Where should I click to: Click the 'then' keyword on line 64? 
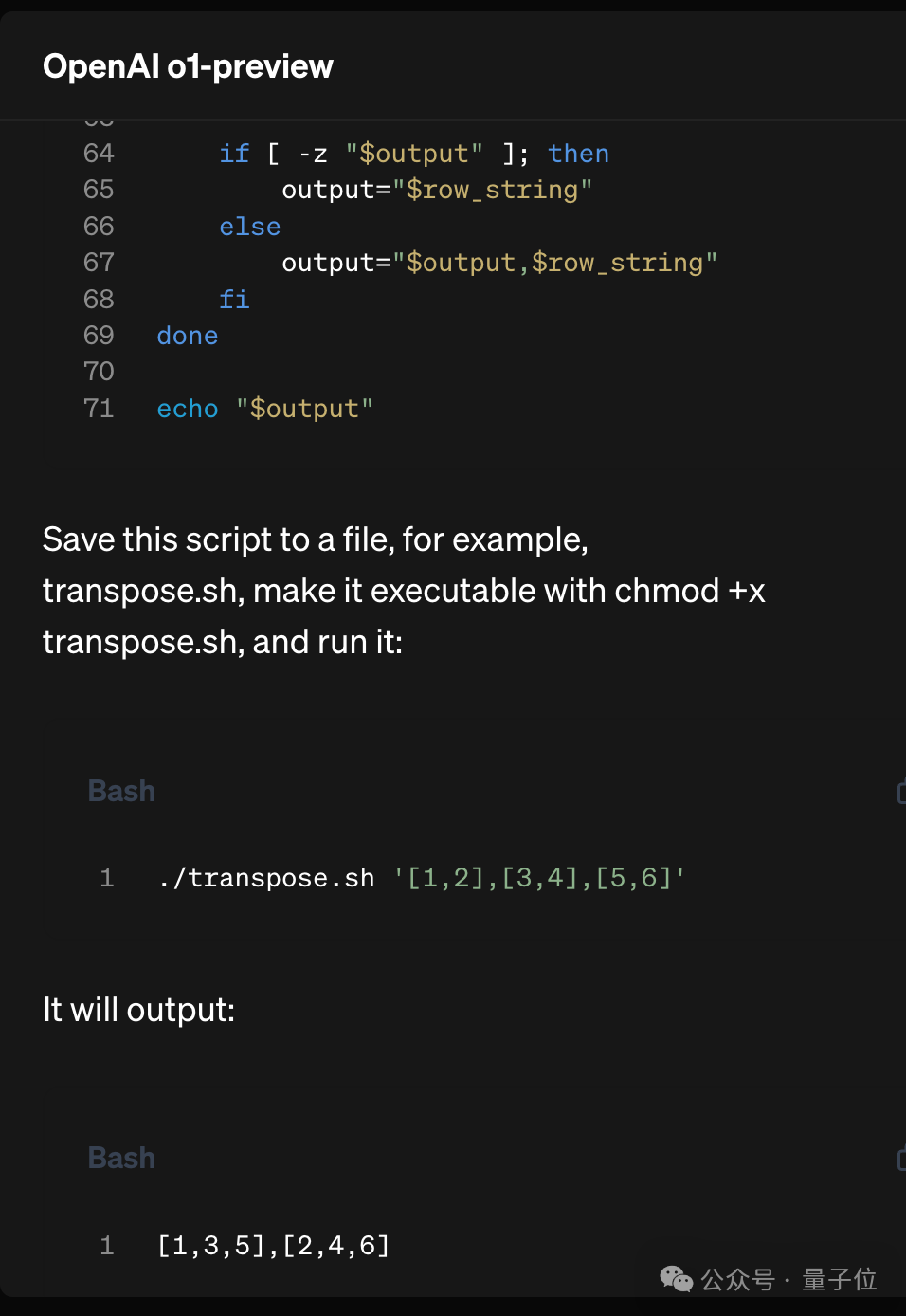(x=578, y=154)
